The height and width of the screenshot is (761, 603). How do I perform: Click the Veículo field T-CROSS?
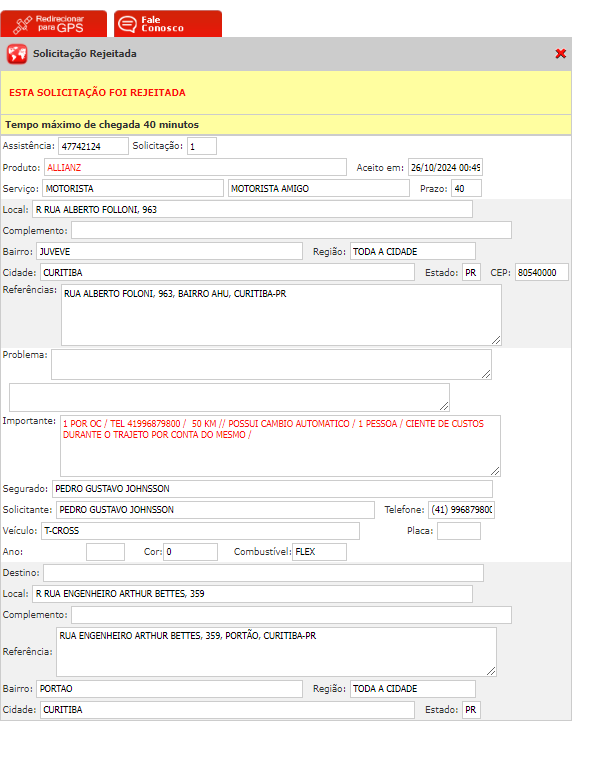tap(200, 531)
